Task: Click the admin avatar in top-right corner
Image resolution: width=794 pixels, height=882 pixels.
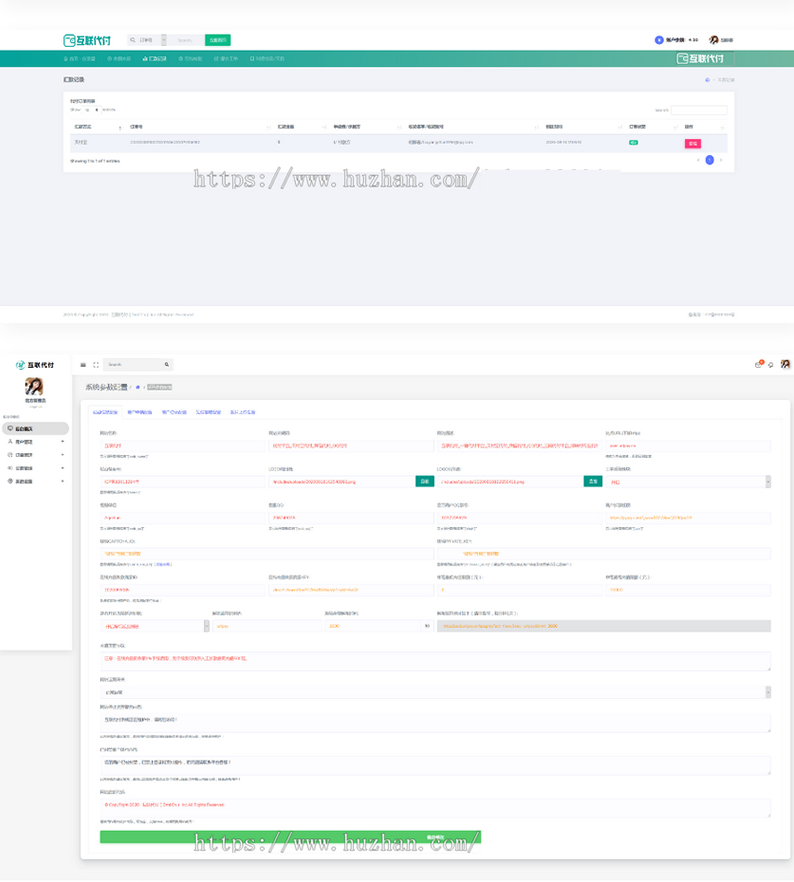Action: [785, 365]
